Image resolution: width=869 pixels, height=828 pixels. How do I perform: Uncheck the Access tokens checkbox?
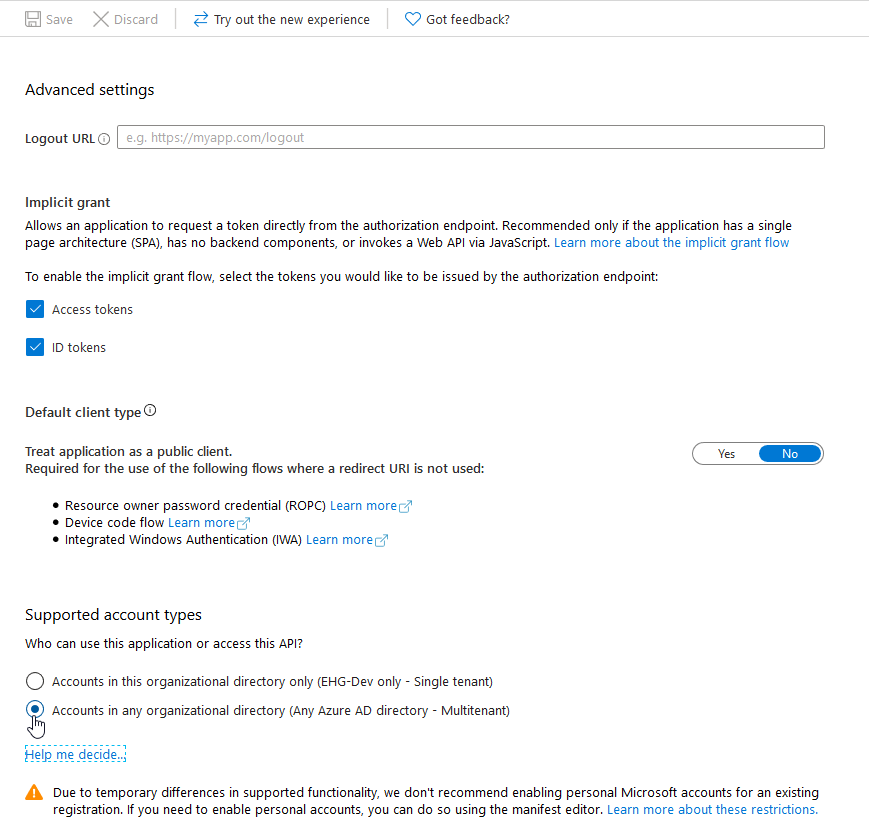click(x=34, y=309)
